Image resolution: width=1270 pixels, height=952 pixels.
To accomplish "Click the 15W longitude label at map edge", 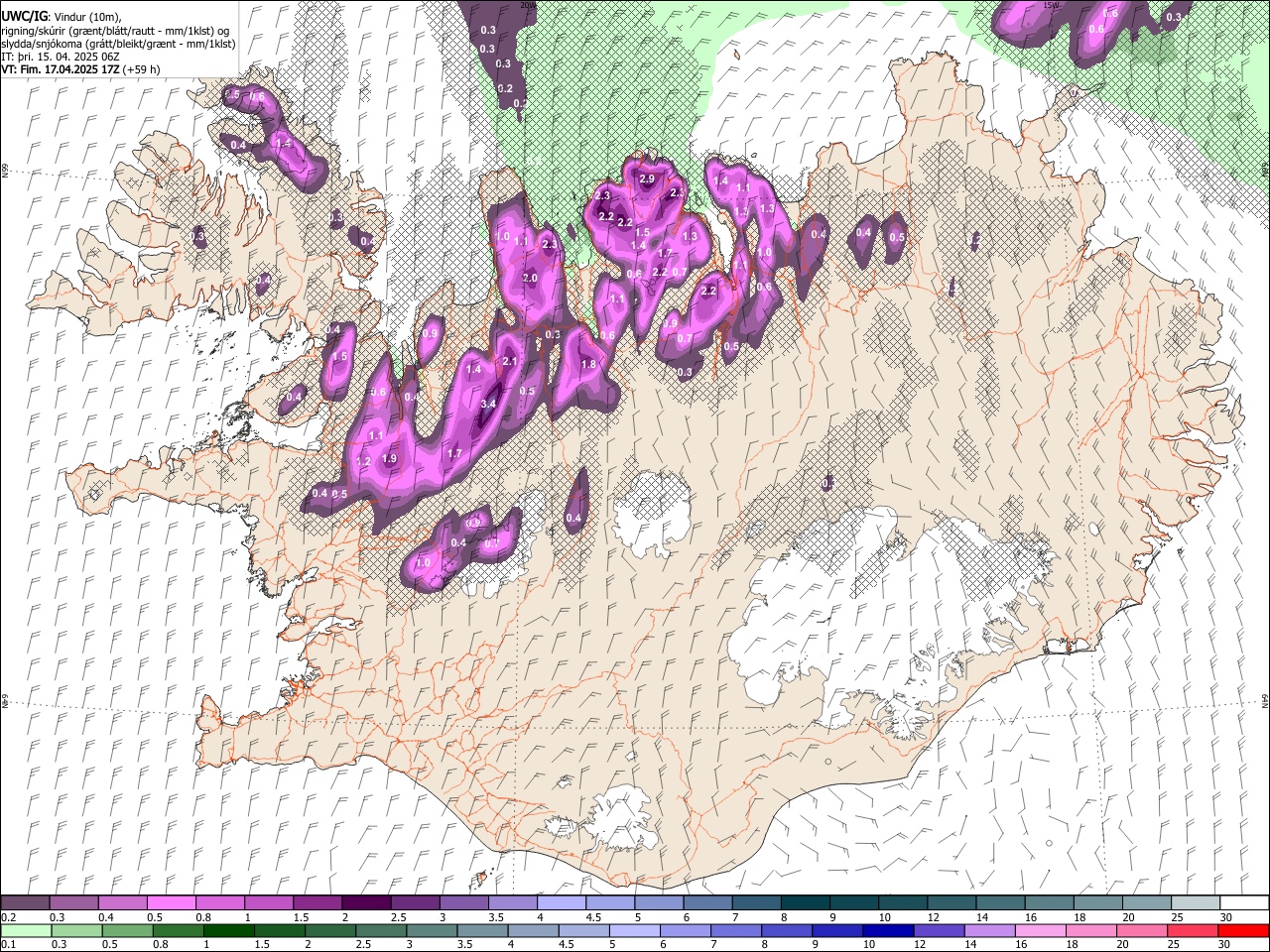I will click(1053, 6).
